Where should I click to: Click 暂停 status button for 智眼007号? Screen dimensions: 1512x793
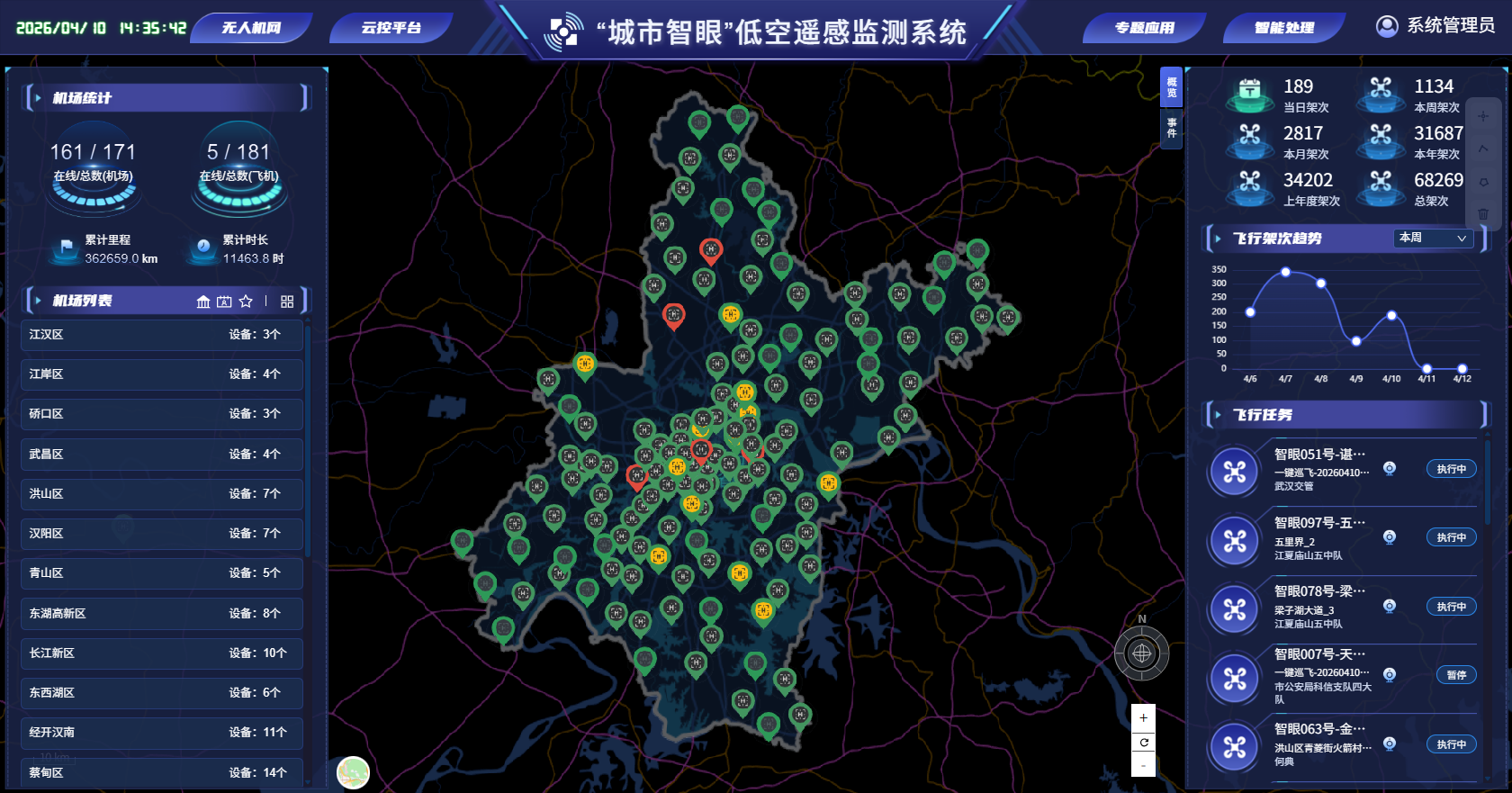(1451, 675)
